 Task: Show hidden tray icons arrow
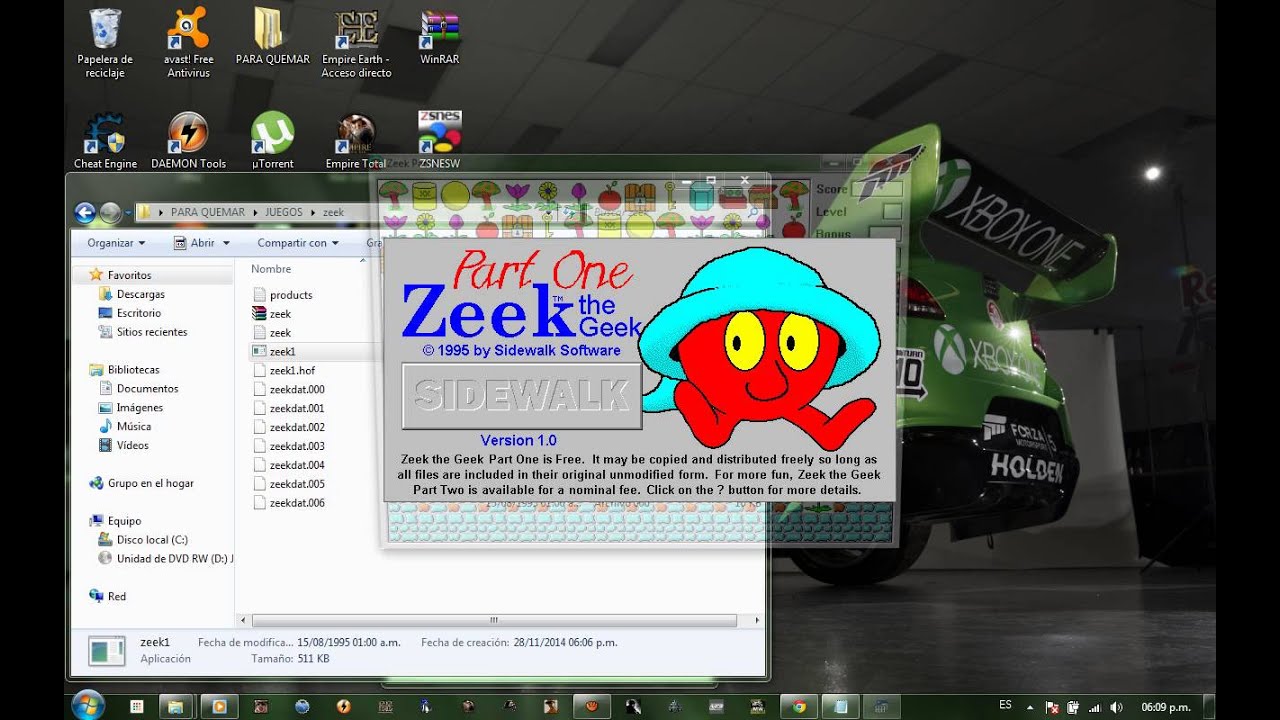tap(1029, 707)
